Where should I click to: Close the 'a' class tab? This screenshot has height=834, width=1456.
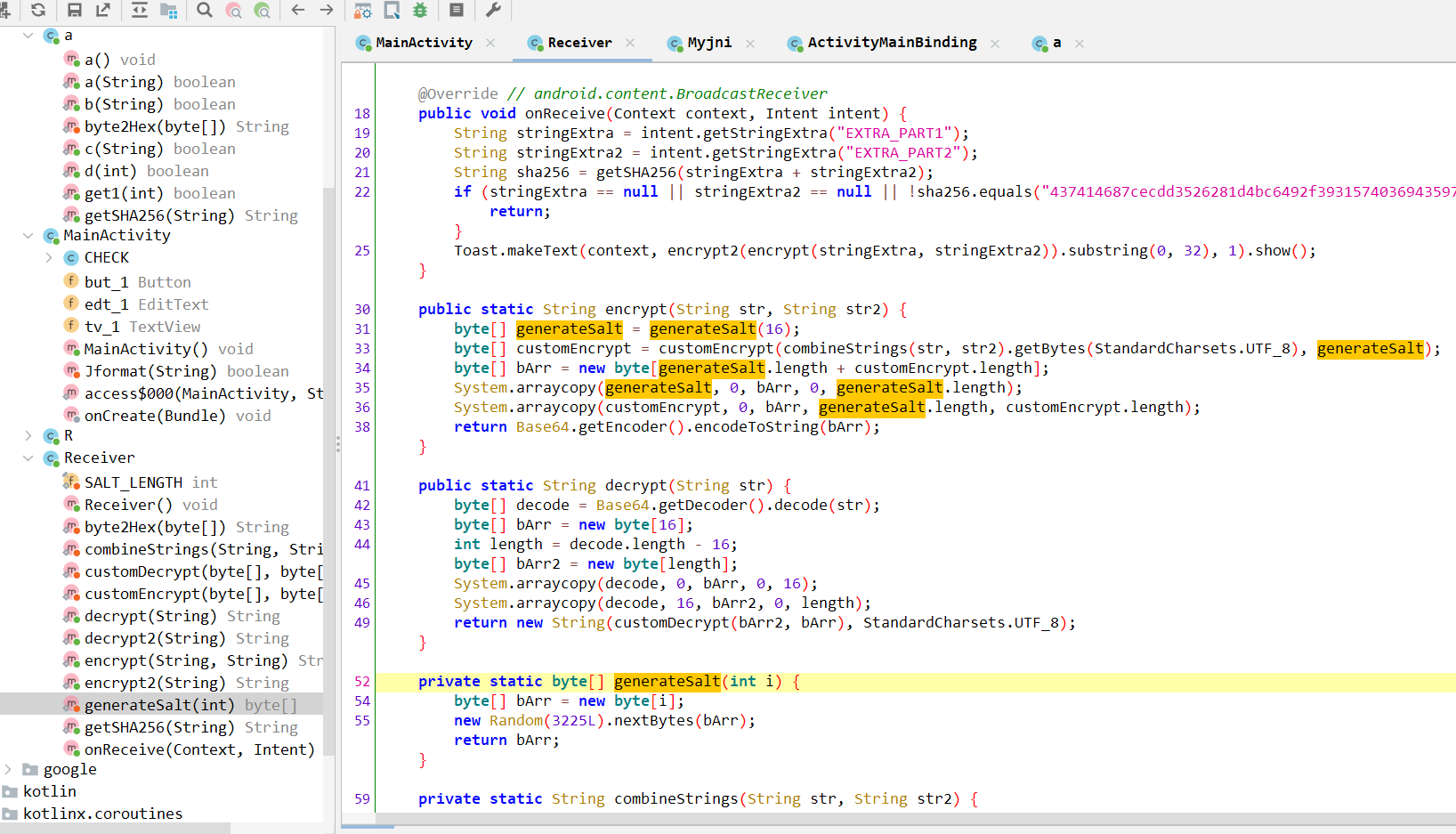tap(1080, 43)
